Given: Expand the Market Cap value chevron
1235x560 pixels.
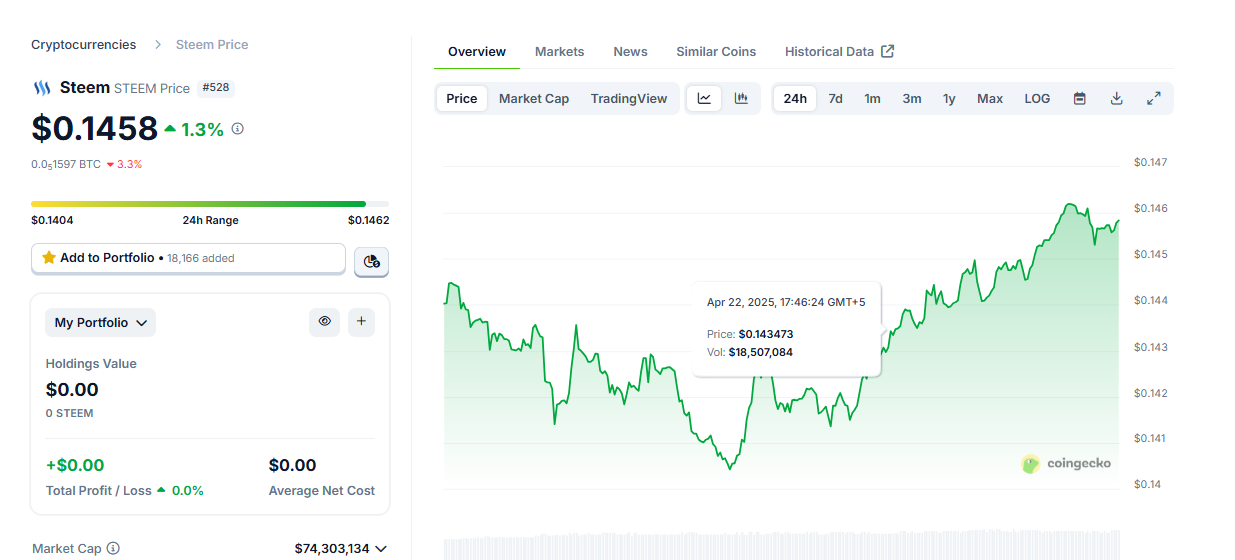Looking at the screenshot, I should [380, 548].
